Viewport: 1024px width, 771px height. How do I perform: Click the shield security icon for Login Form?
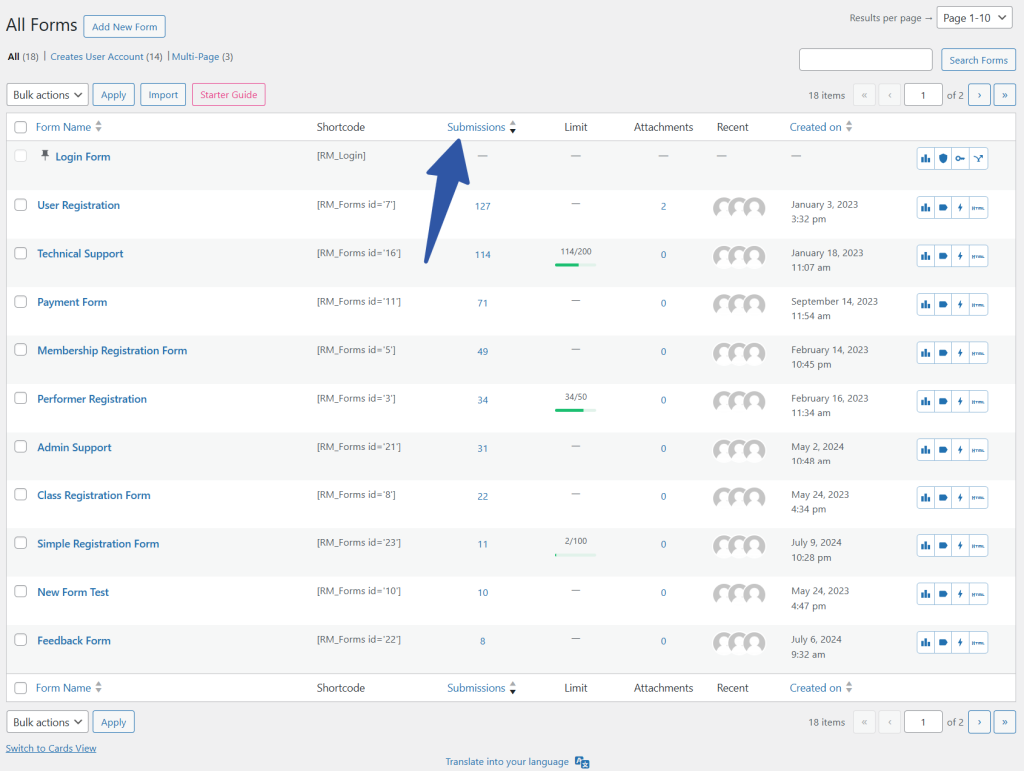pos(943,158)
